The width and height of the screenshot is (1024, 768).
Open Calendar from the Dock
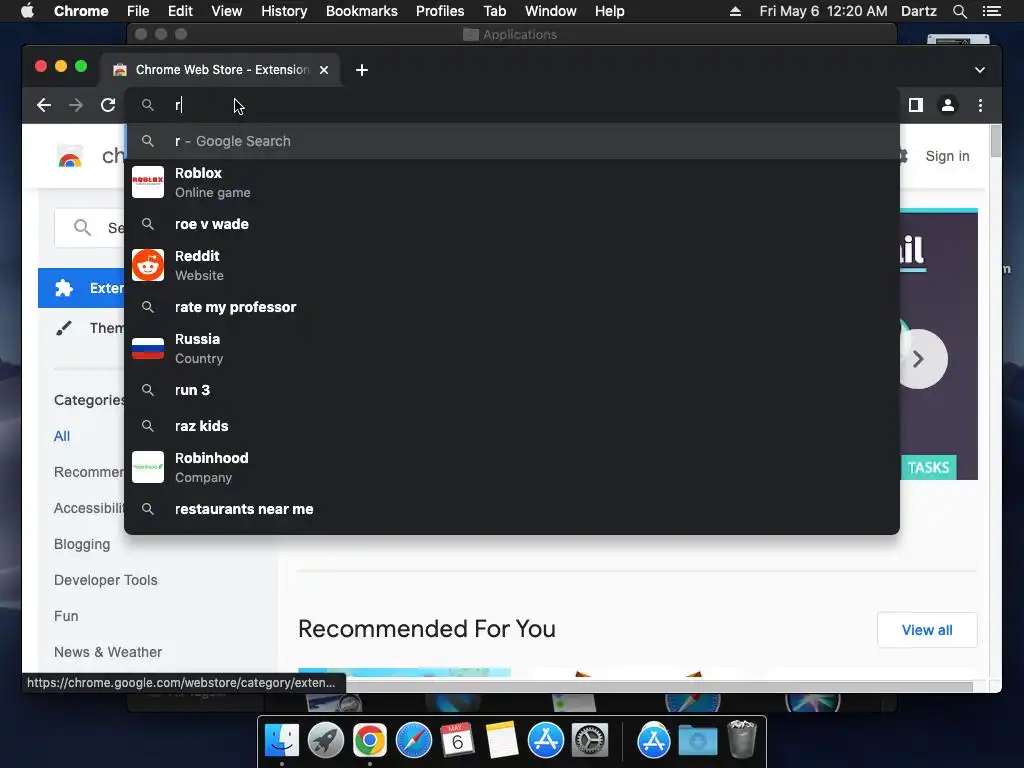pos(457,741)
